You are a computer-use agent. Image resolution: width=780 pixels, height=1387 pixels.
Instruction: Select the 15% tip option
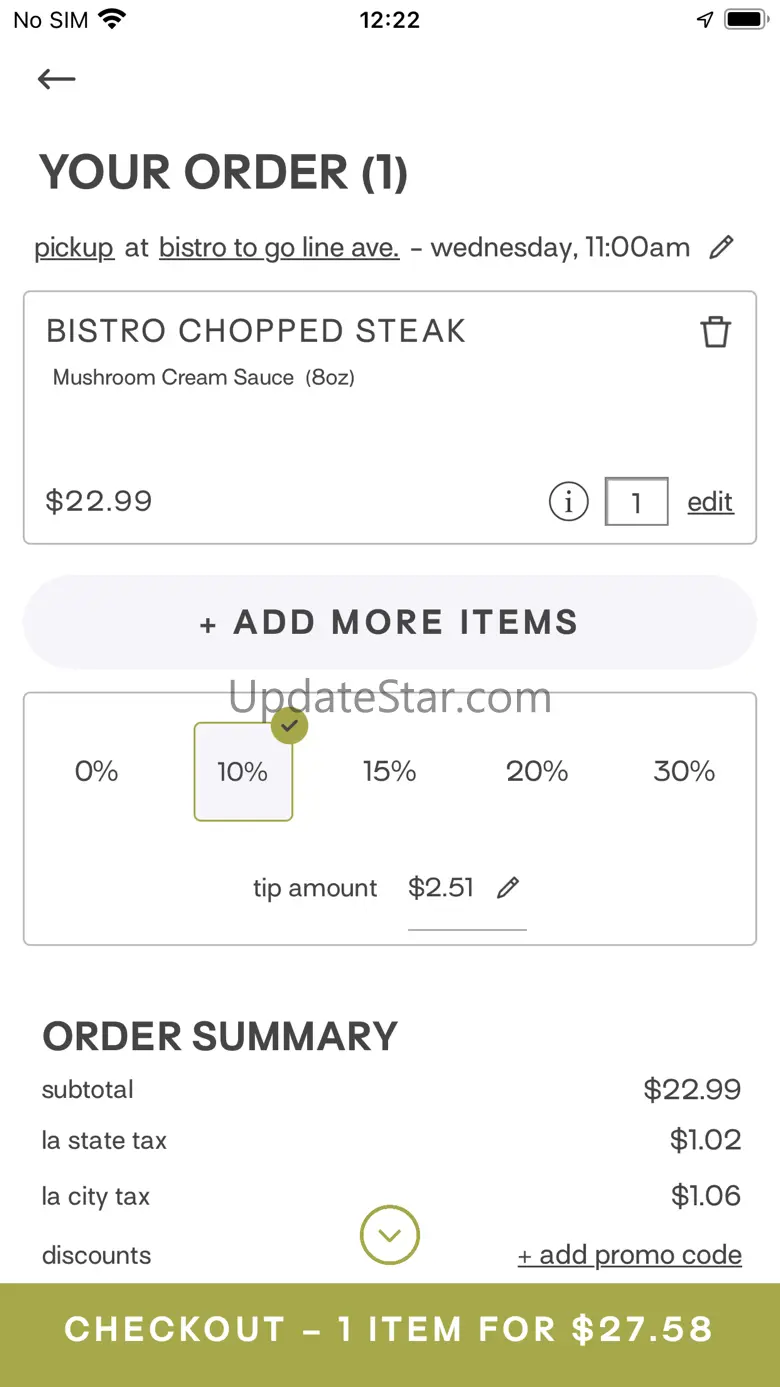(389, 771)
